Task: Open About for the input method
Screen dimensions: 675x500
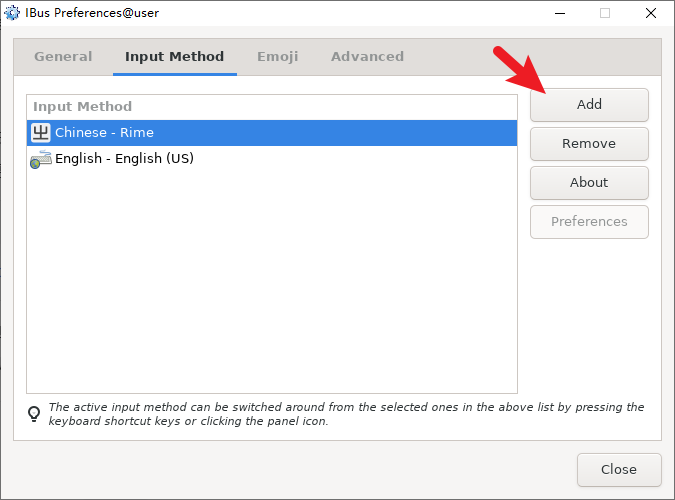Action: point(589,183)
